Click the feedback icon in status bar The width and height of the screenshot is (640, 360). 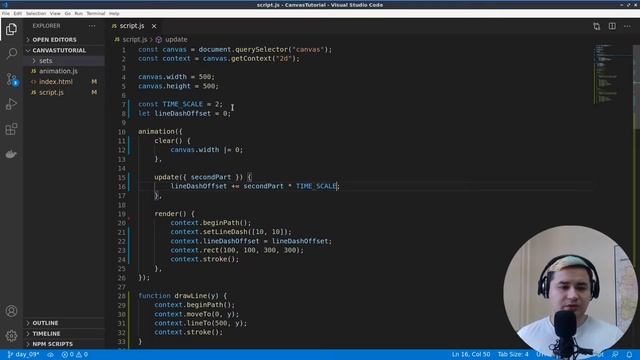(615, 354)
